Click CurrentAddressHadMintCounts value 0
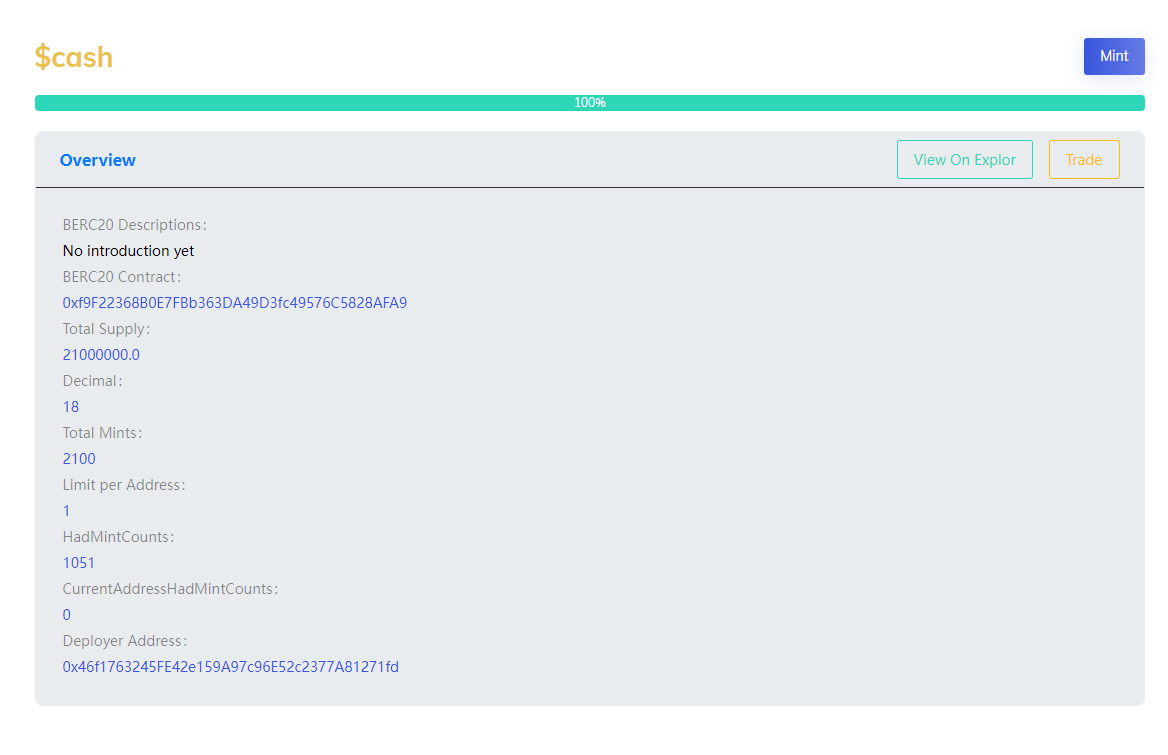Screen dimensions: 1168x755 pos(67,615)
